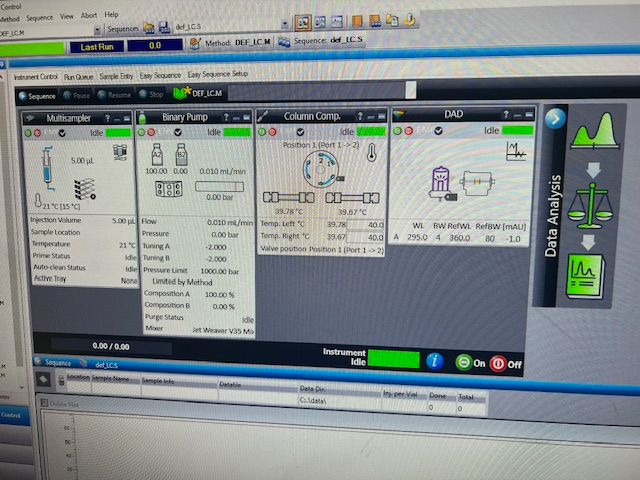Screen dimensions: 640x480
Task: Select the right column icon at 39.67 °C
Action: click(352, 198)
